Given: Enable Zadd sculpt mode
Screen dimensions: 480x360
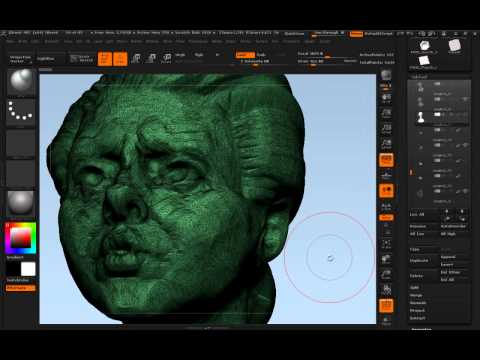Looking at the screenshot, I should pos(245,55).
